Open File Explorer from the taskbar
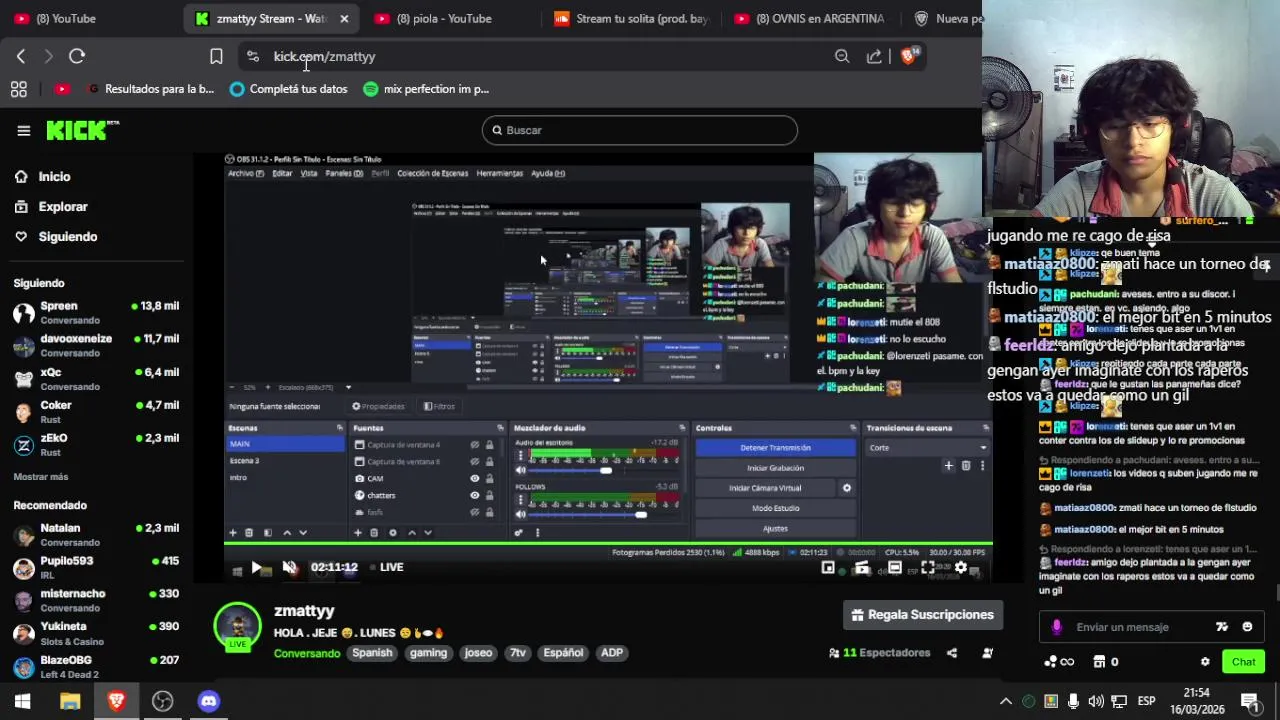The width and height of the screenshot is (1280, 720). (x=70, y=701)
